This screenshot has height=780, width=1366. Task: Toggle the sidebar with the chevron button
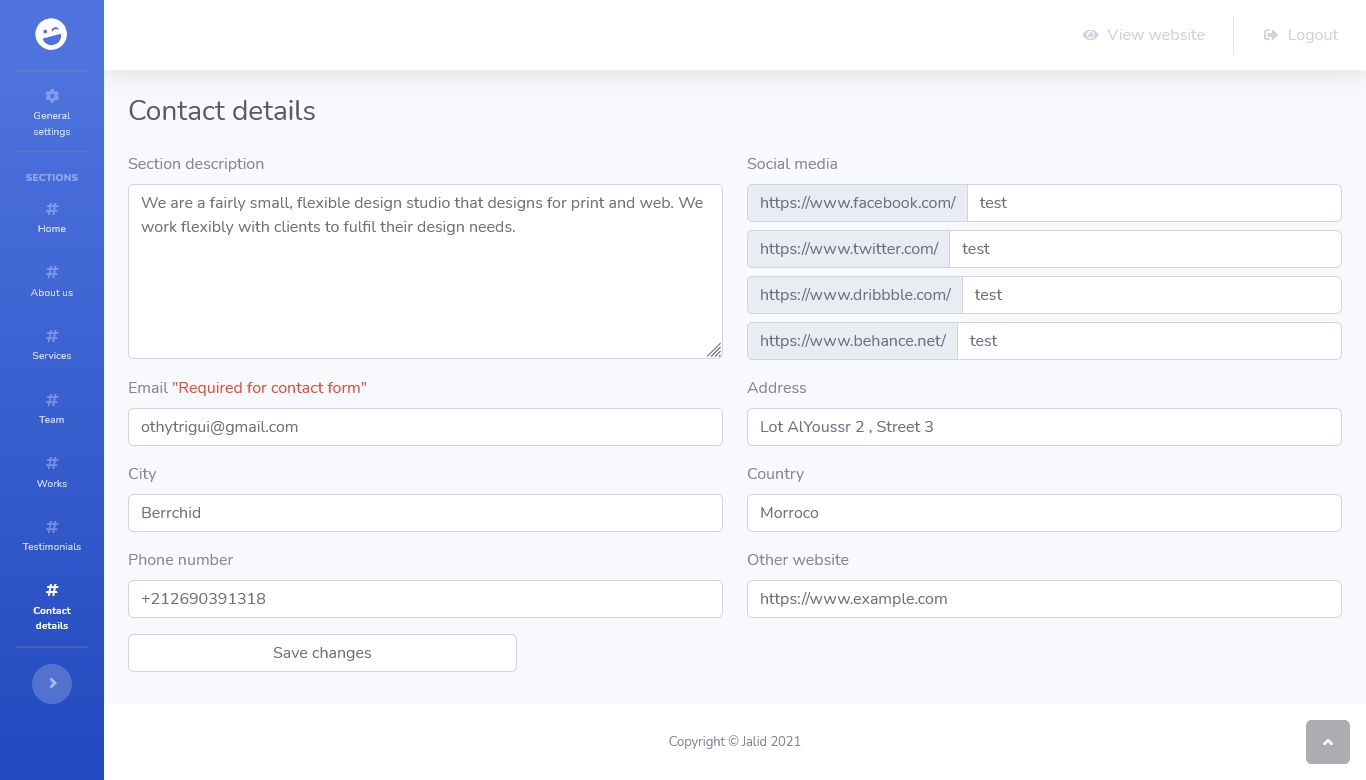[x=52, y=684]
